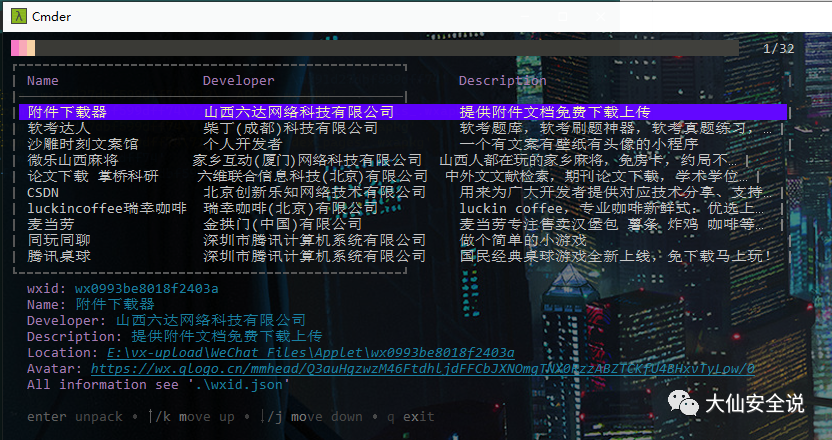This screenshot has height=440, width=832.
Task: Click description 提供附件文档免费下载上传 in highlighted row
Action: tap(555, 112)
